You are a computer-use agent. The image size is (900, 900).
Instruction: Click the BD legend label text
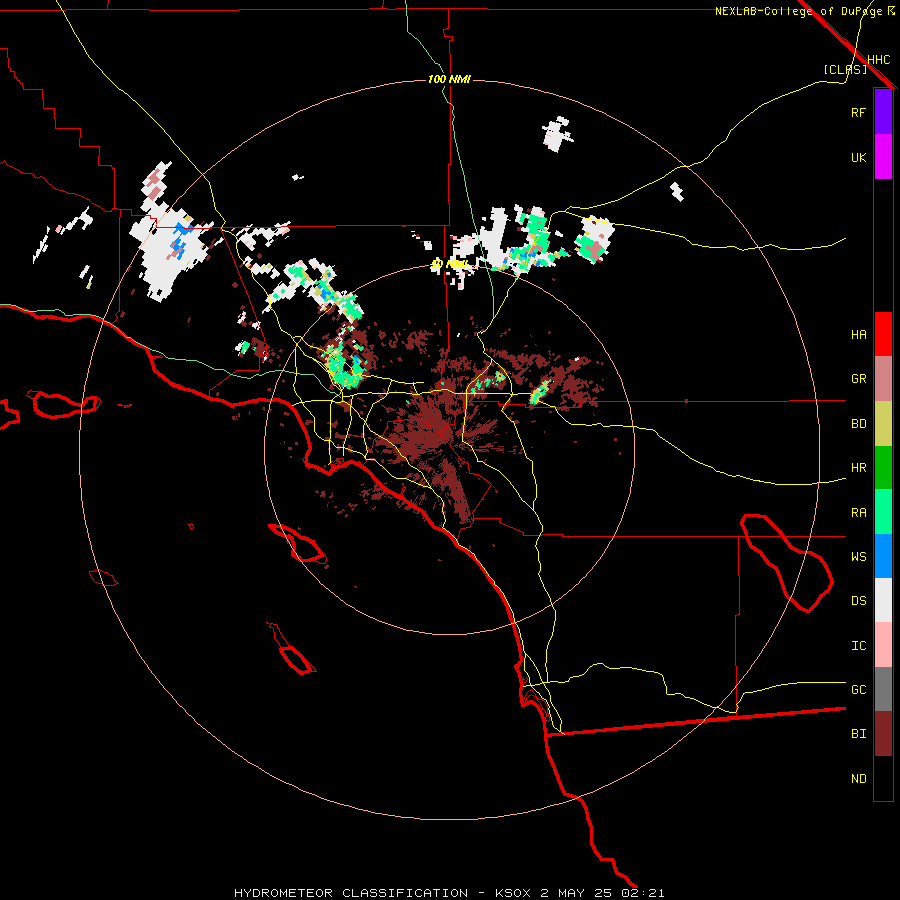(x=858, y=424)
